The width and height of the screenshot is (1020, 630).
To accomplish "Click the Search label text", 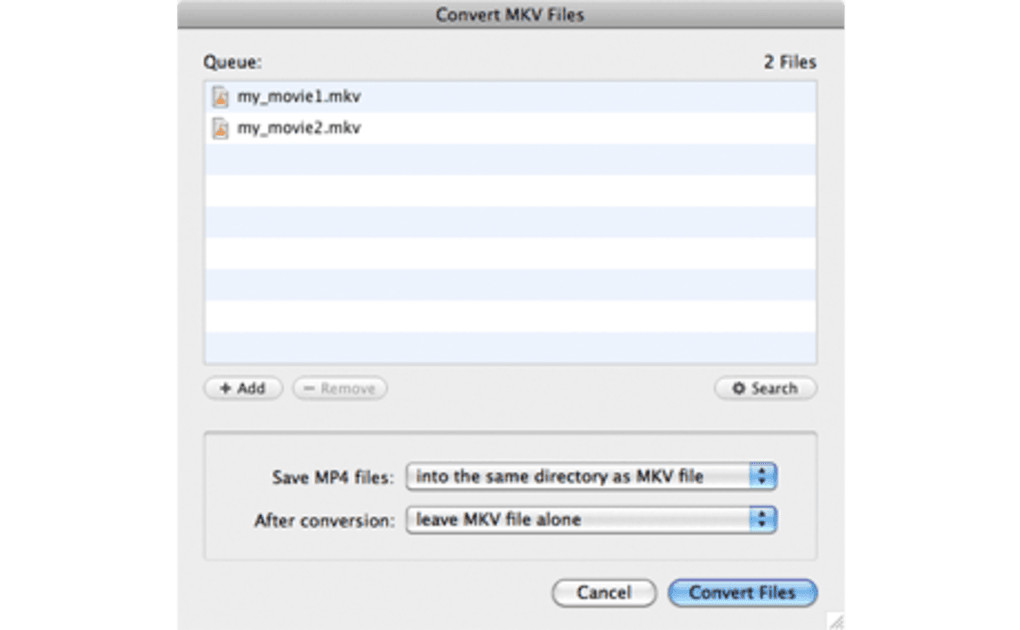I will point(775,388).
